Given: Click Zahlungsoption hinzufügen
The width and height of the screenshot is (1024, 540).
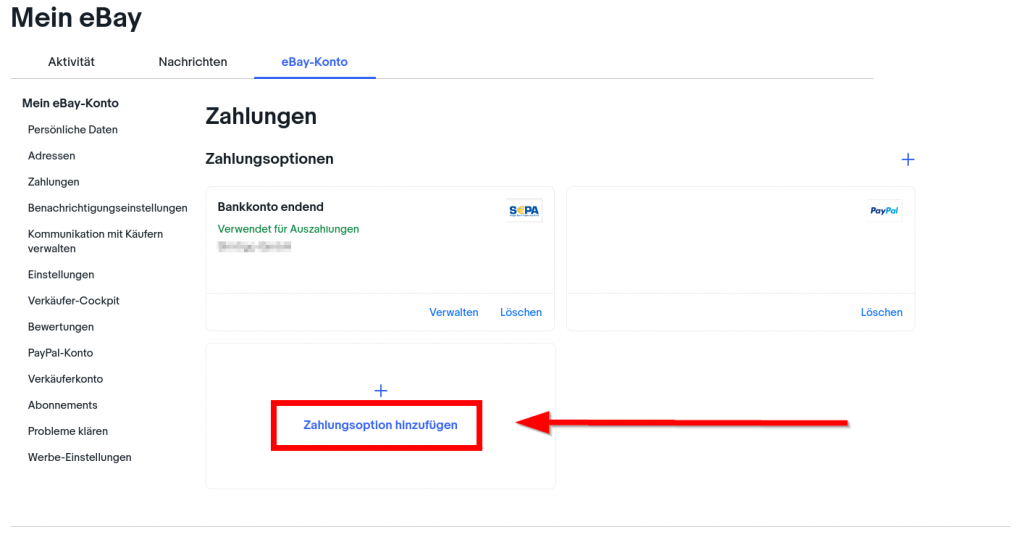Looking at the screenshot, I should [380, 425].
